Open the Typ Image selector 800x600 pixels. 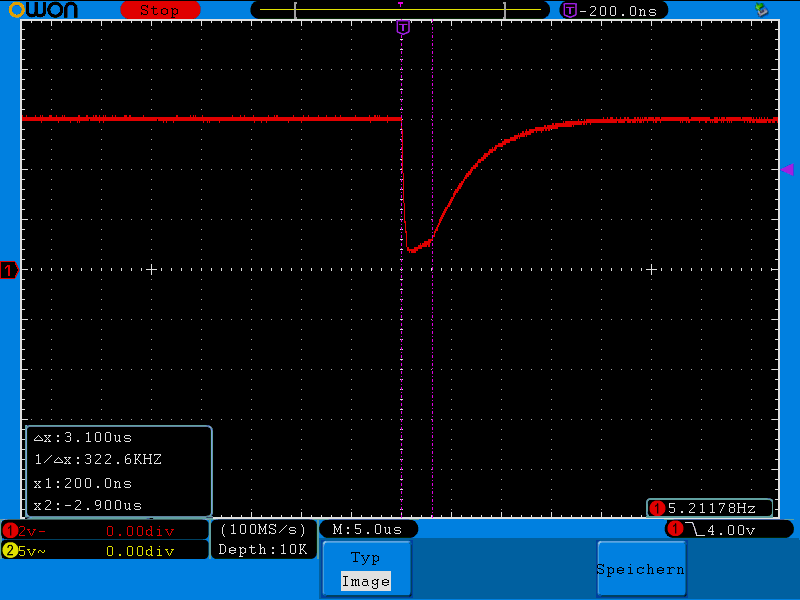click(366, 569)
